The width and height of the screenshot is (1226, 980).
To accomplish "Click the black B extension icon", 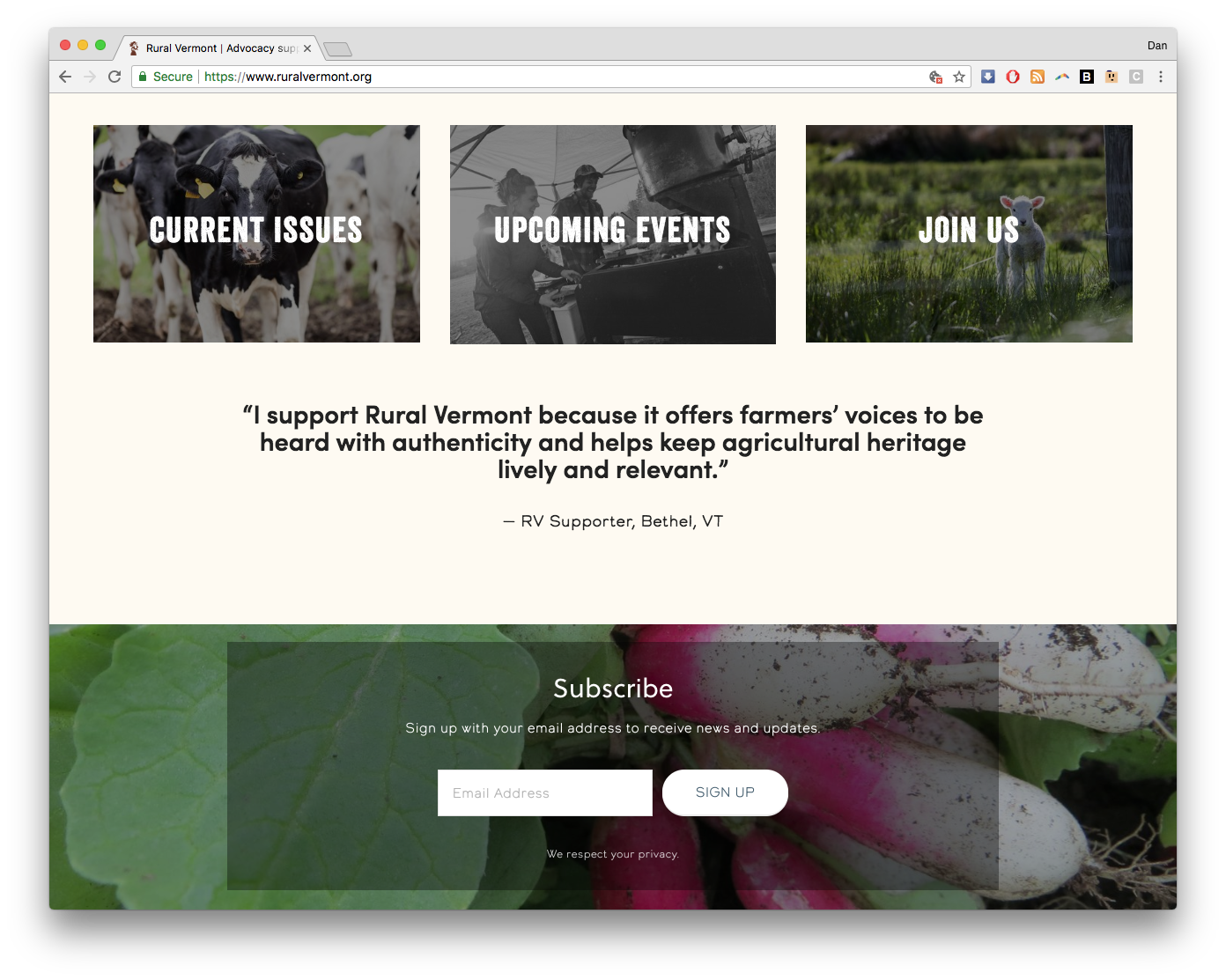I will pyautogui.click(x=1087, y=77).
